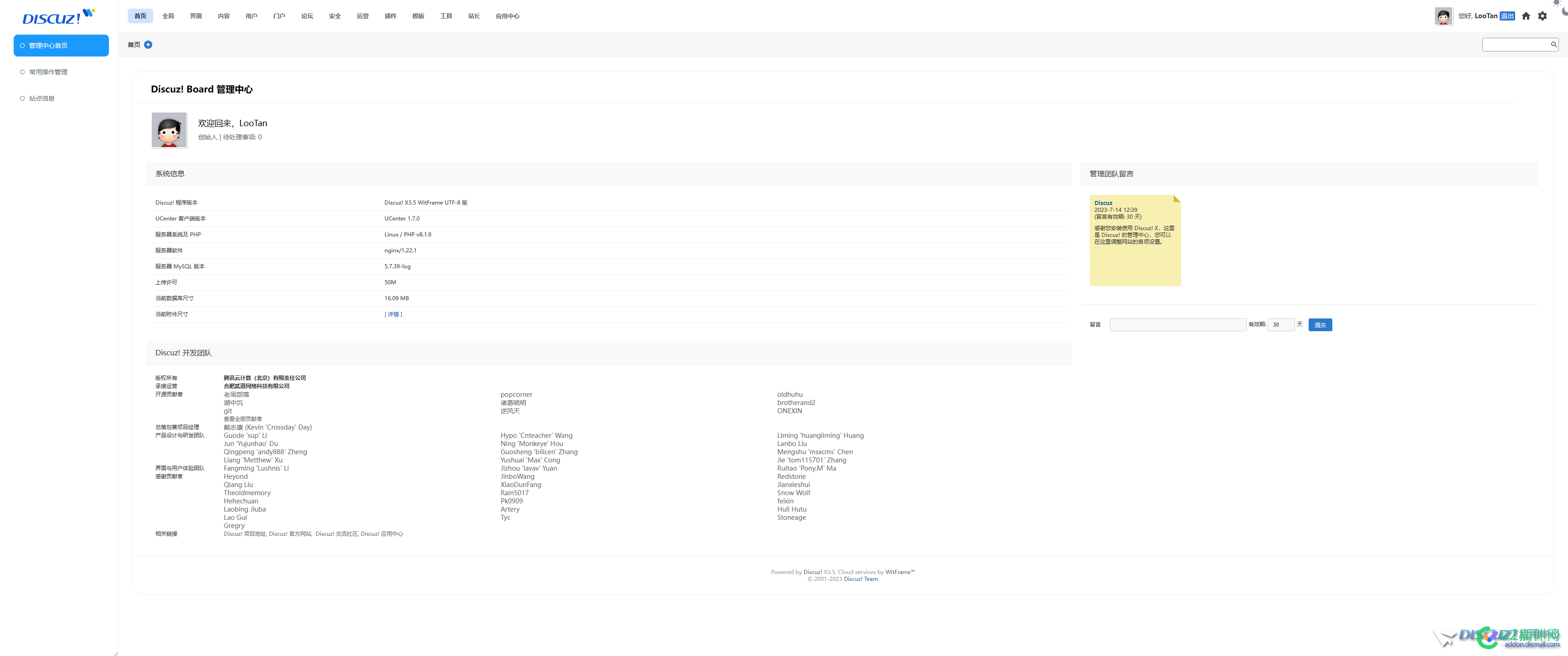Image resolution: width=1568 pixels, height=656 pixels.
Task: Open the 模板 menu
Action: click(x=418, y=16)
